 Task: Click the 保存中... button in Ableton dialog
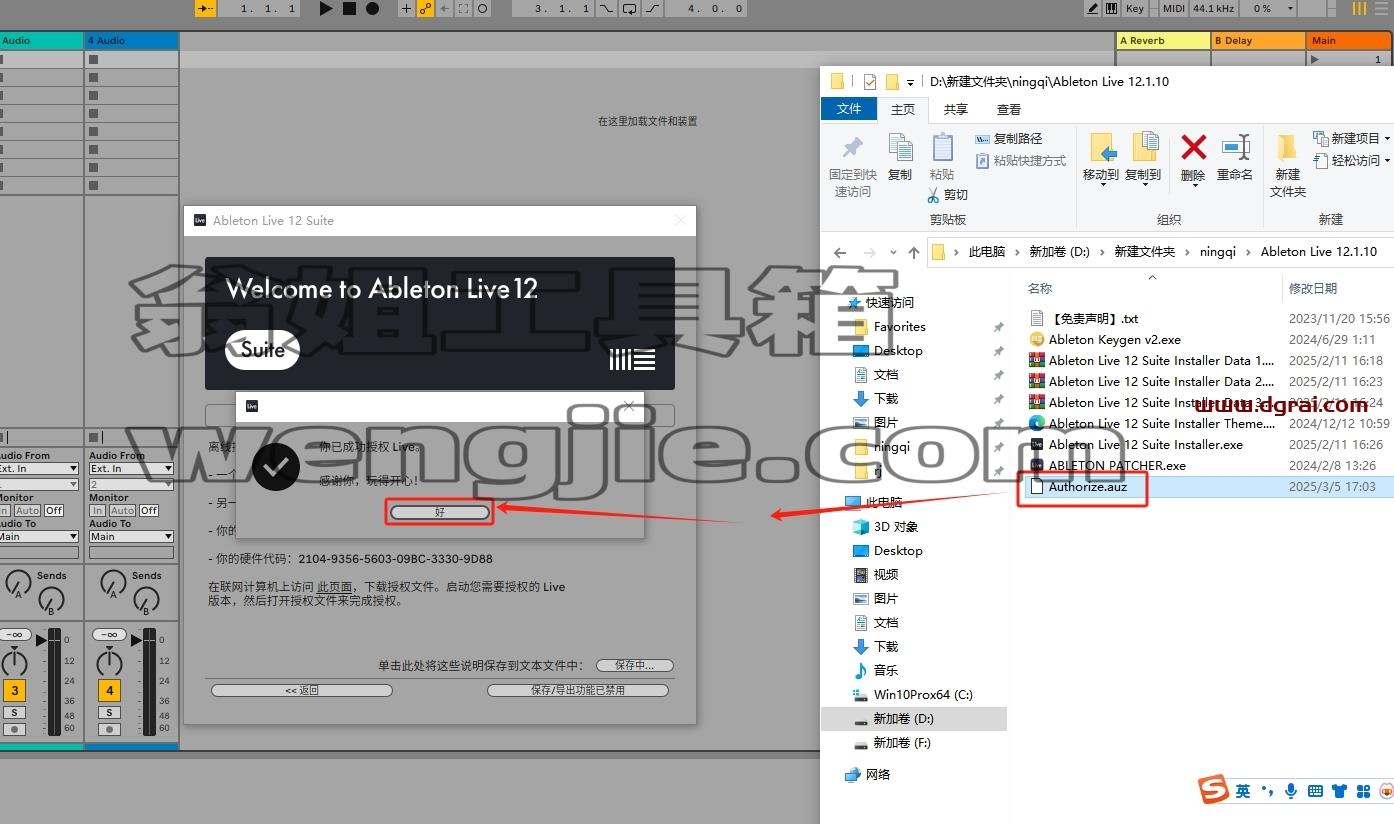pyautogui.click(x=634, y=665)
